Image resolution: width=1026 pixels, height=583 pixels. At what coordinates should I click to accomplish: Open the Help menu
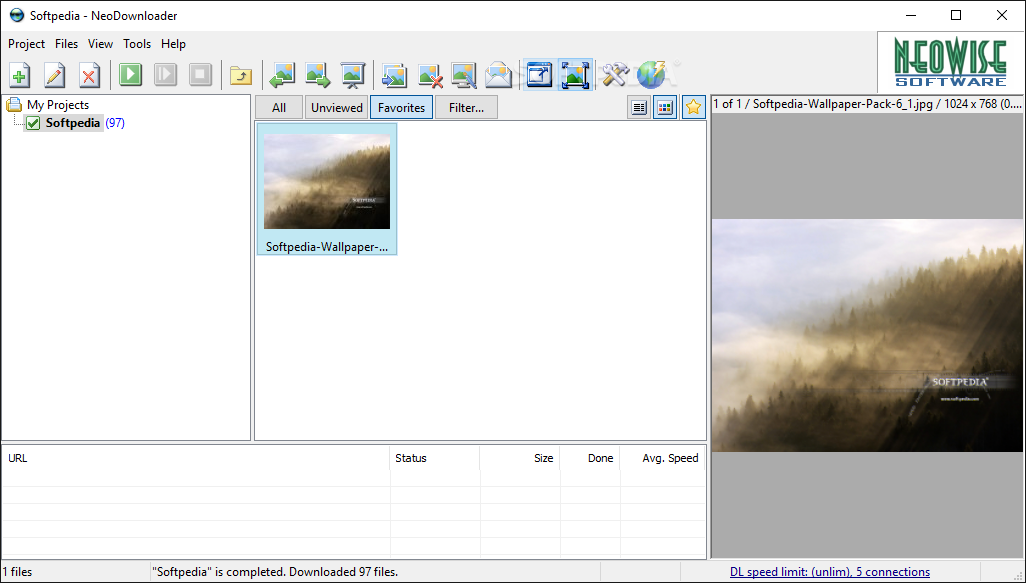click(x=173, y=44)
